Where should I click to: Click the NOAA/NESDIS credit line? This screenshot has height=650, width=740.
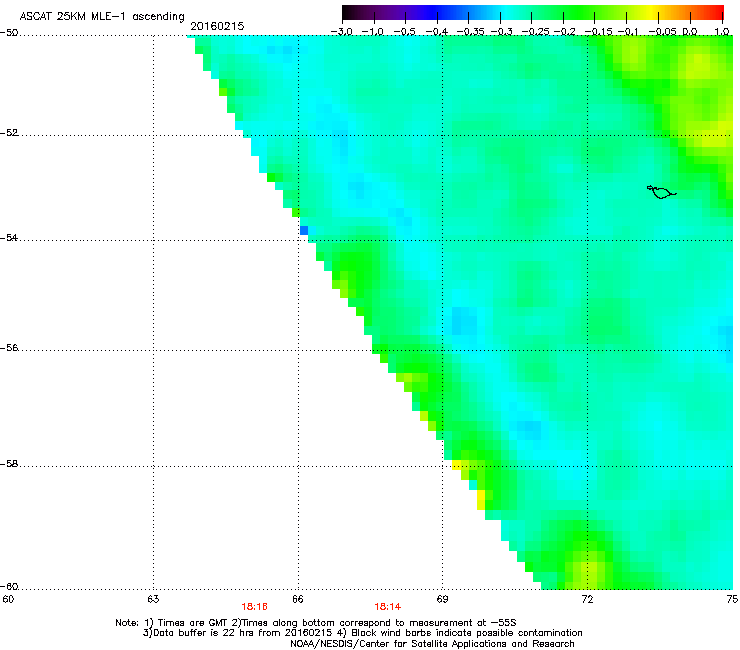pos(432,644)
